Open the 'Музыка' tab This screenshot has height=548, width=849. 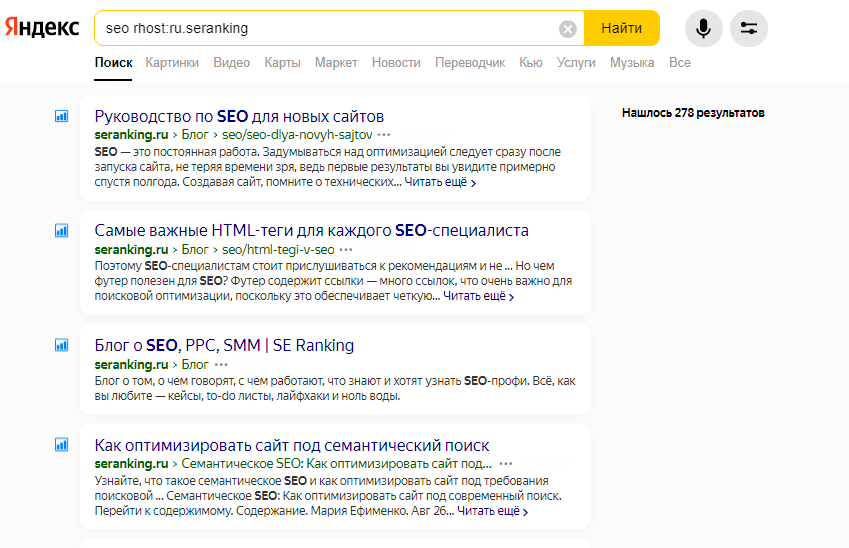632,63
